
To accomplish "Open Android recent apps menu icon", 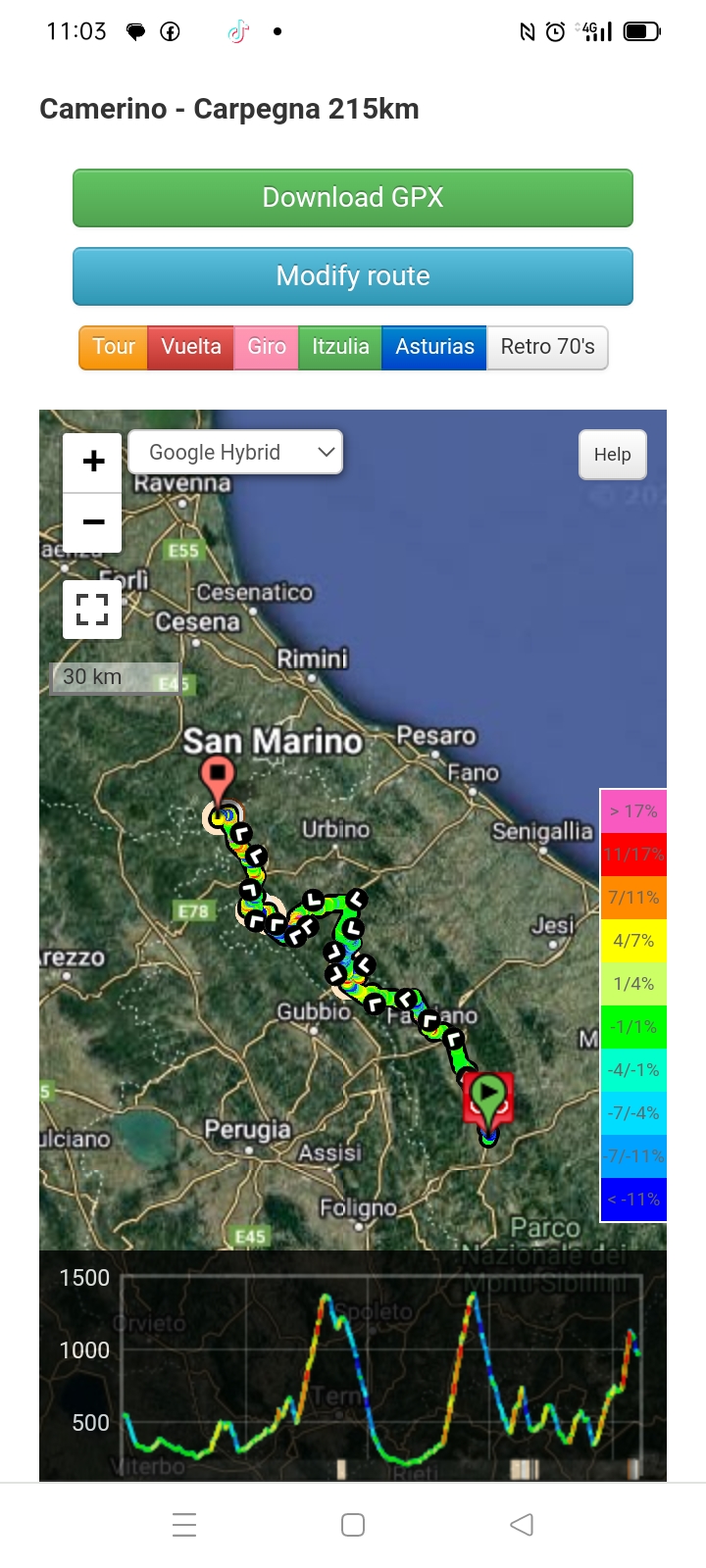I will [184, 1524].
